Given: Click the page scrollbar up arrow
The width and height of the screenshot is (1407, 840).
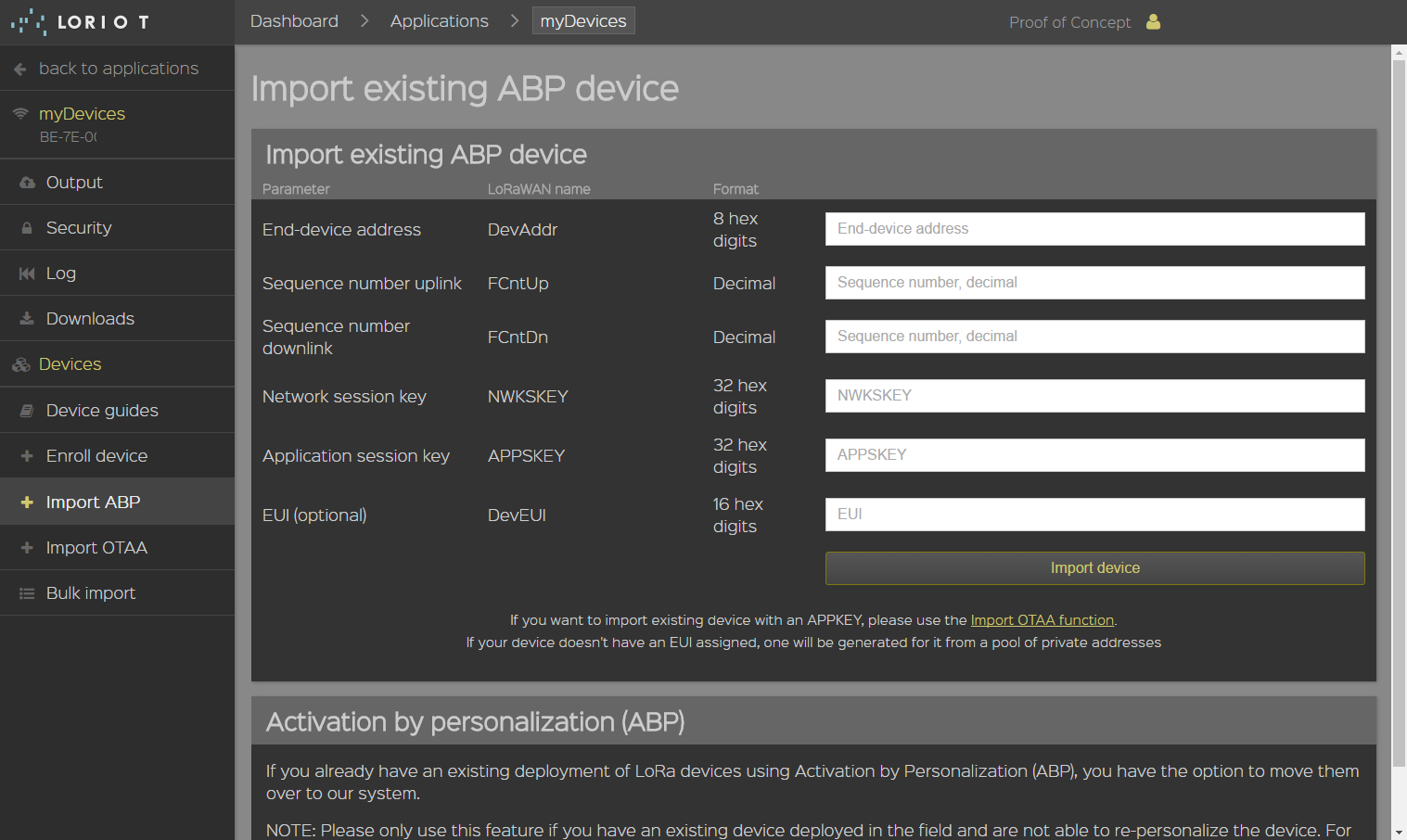Looking at the screenshot, I should coord(1399,53).
